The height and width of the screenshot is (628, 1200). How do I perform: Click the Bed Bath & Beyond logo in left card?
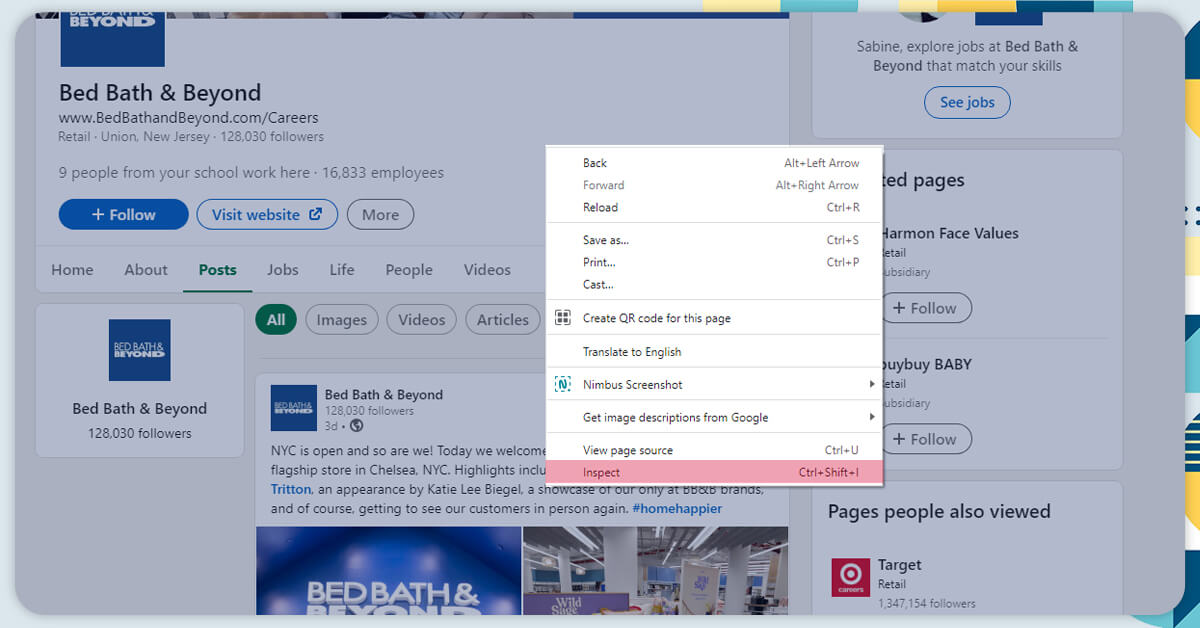(x=139, y=350)
